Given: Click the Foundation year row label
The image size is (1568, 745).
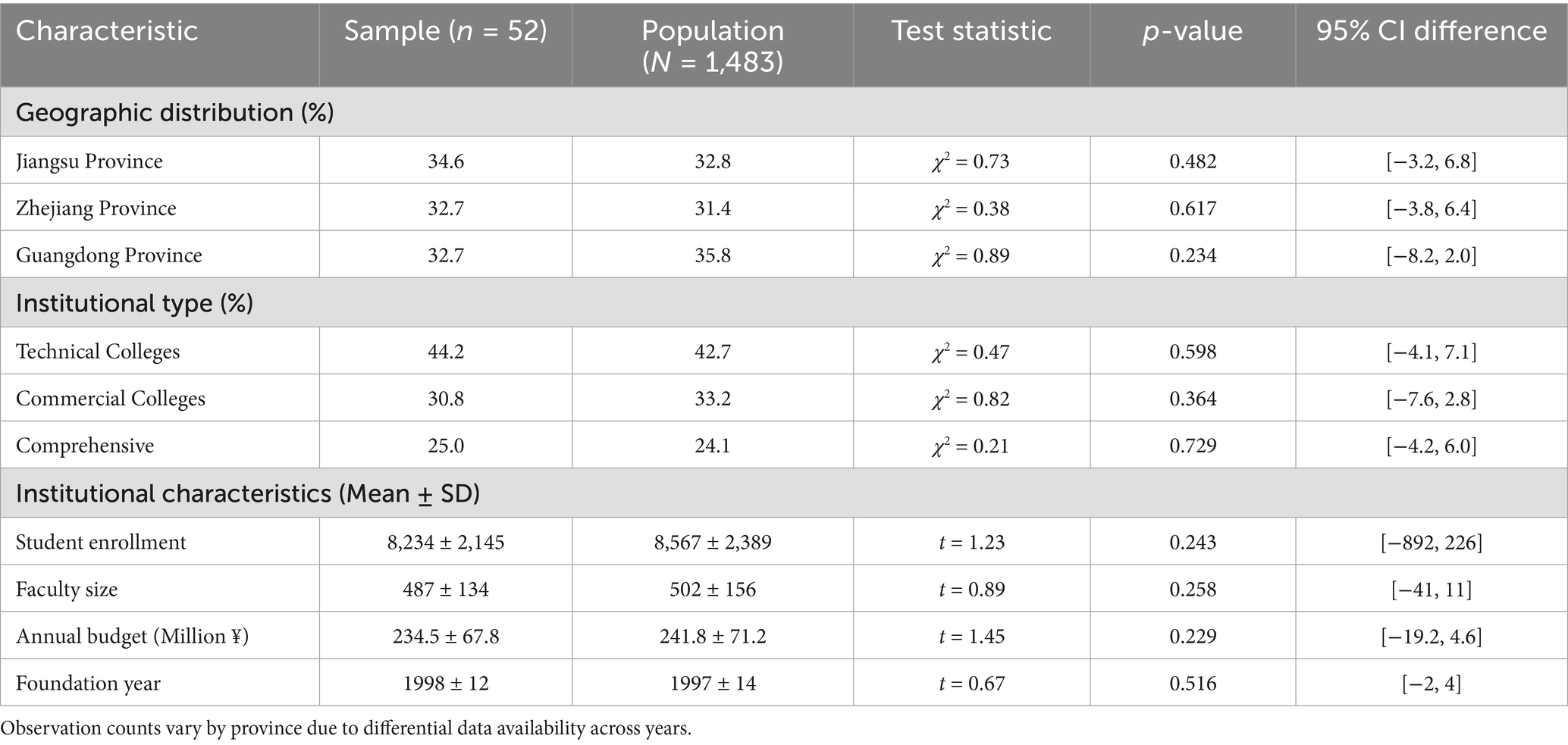Looking at the screenshot, I should [x=88, y=684].
